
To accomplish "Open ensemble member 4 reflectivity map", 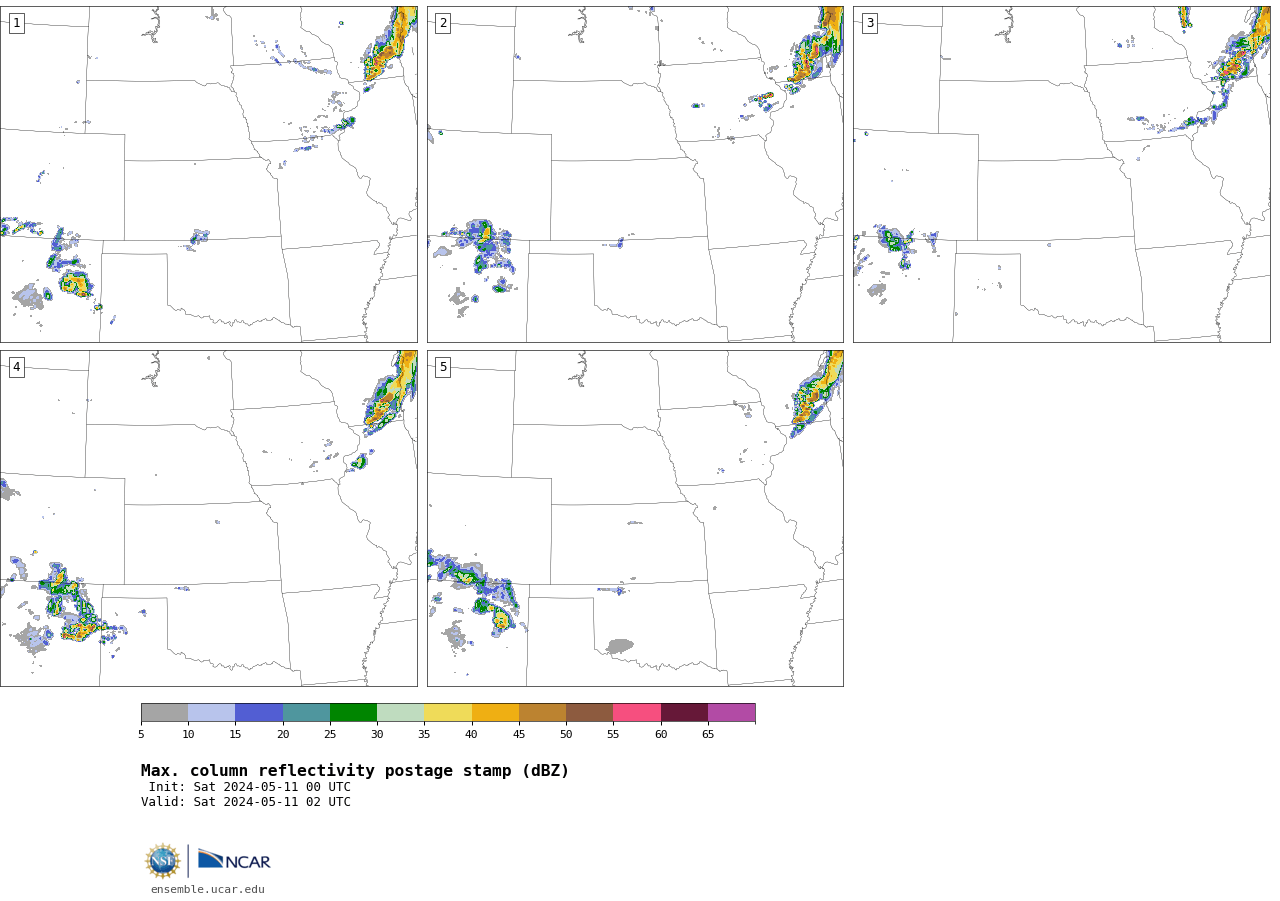I will [209, 518].
